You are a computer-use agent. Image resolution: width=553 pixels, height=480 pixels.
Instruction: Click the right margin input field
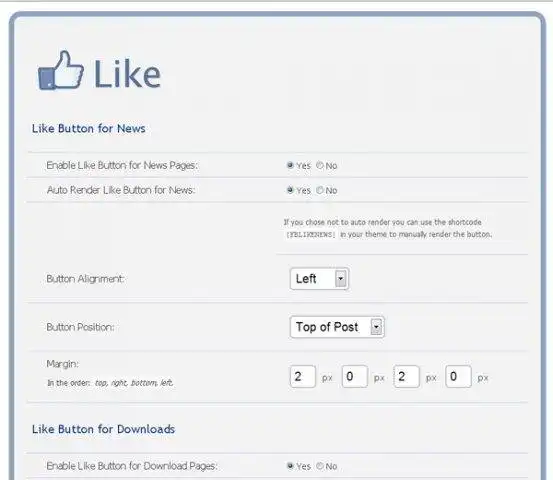(354, 377)
